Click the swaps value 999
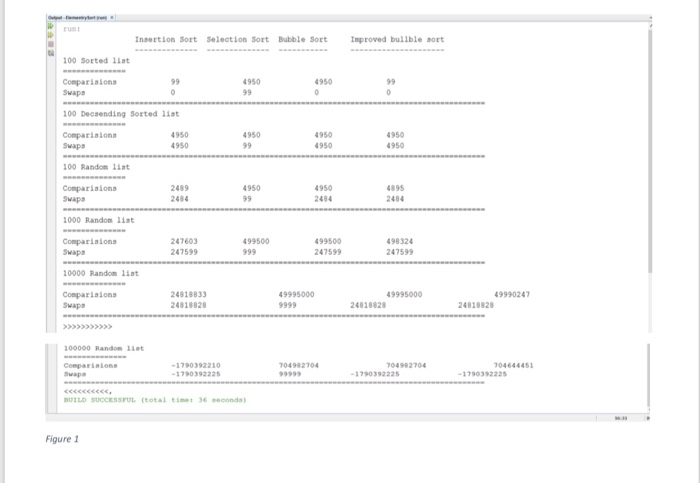The width and height of the screenshot is (700, 483). click(249, 252)
